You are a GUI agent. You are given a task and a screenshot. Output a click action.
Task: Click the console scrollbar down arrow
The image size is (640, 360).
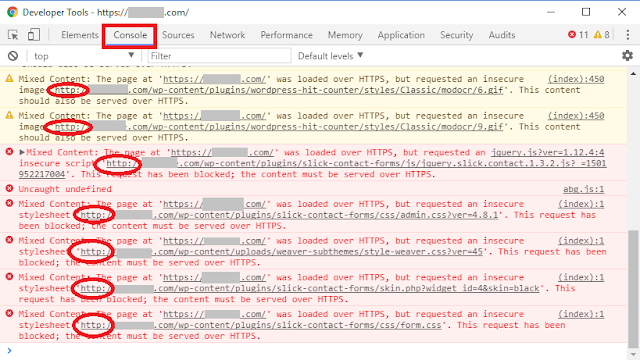coord(633,355)
